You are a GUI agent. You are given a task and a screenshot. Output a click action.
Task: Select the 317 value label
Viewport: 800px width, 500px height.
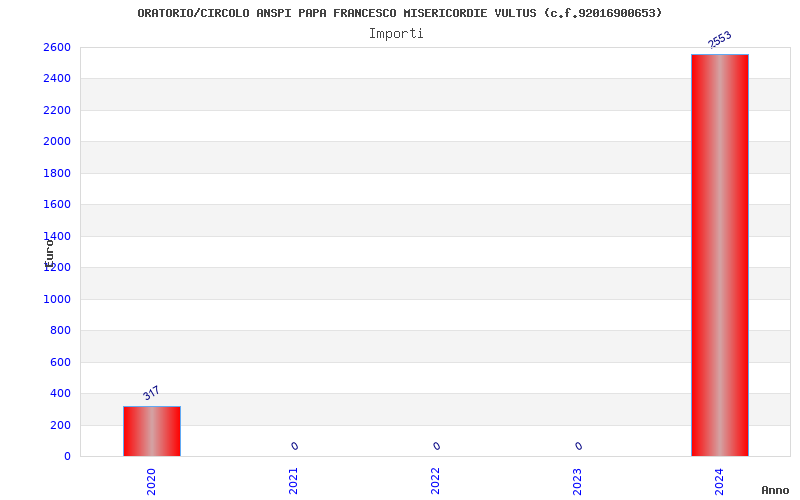pyautogui.click(x=151, y=393)
